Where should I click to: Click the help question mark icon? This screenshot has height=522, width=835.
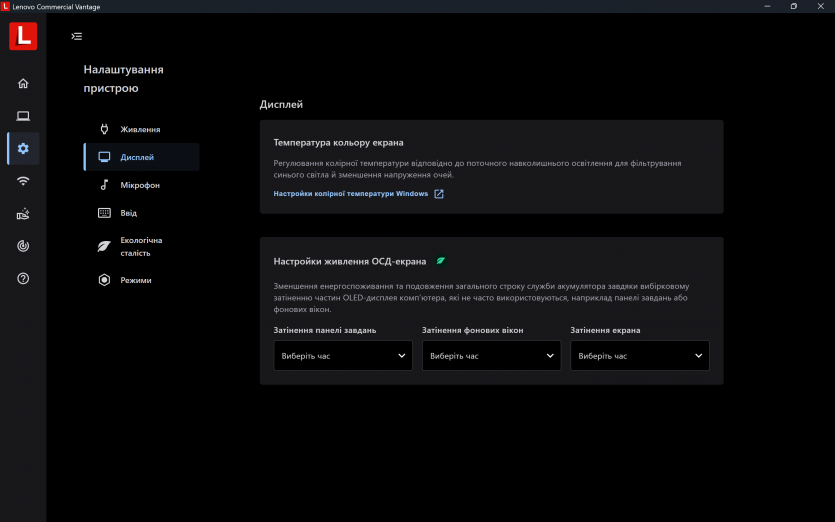(23, 278)
